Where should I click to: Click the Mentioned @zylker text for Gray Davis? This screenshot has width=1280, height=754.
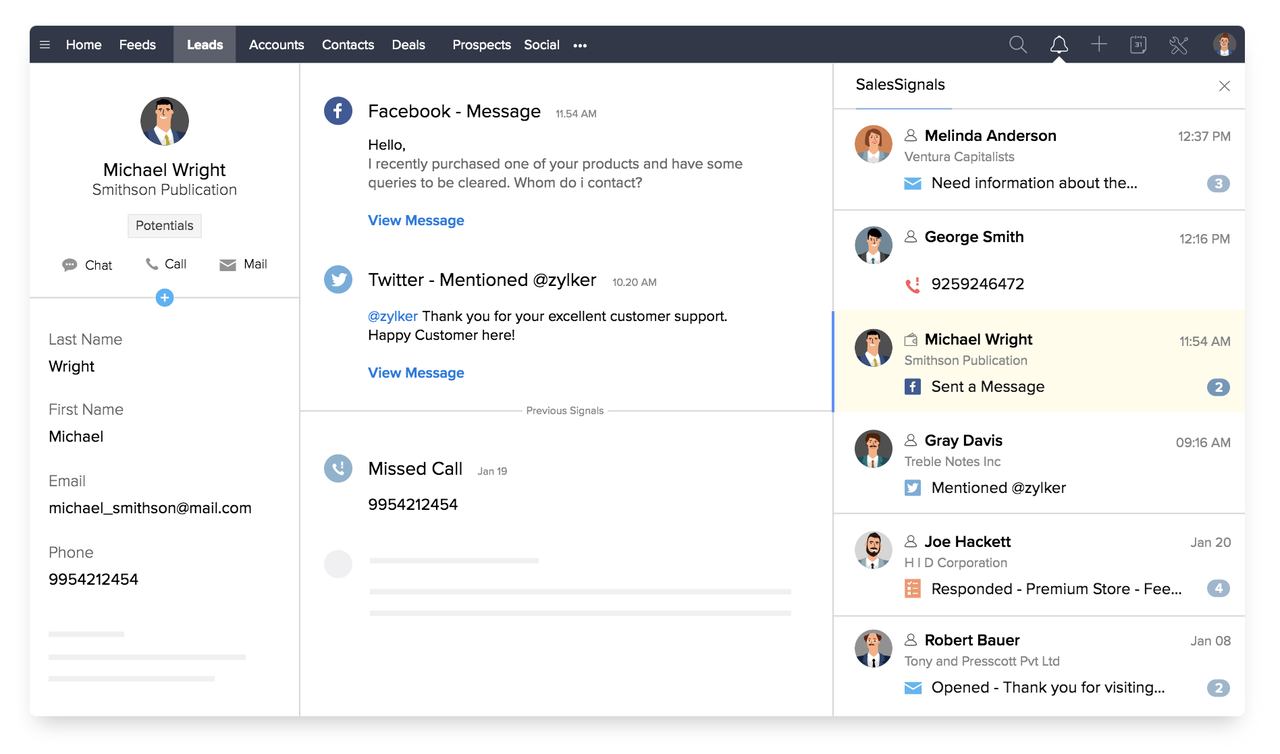[999, 488]
